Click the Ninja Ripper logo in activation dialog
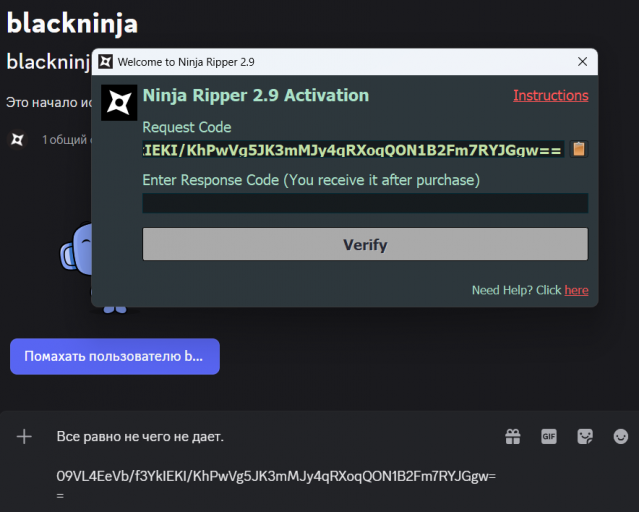The image size is (639, 512). pyautogui.click(x=119, y=103)
